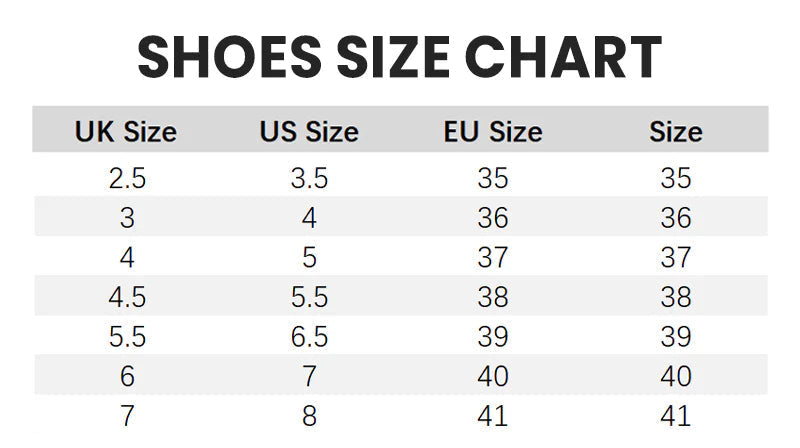Click the UK size 6 cell
The image size is (800, 448).
pos(127,376)
